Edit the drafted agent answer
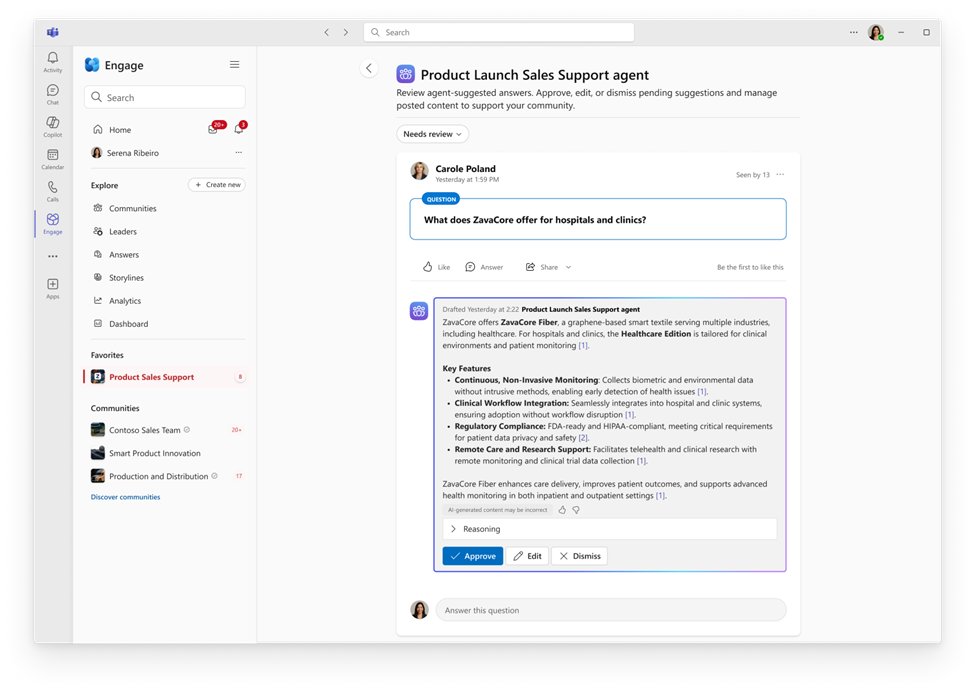This screenshot has height=692, width=975. tap(527, 556)
